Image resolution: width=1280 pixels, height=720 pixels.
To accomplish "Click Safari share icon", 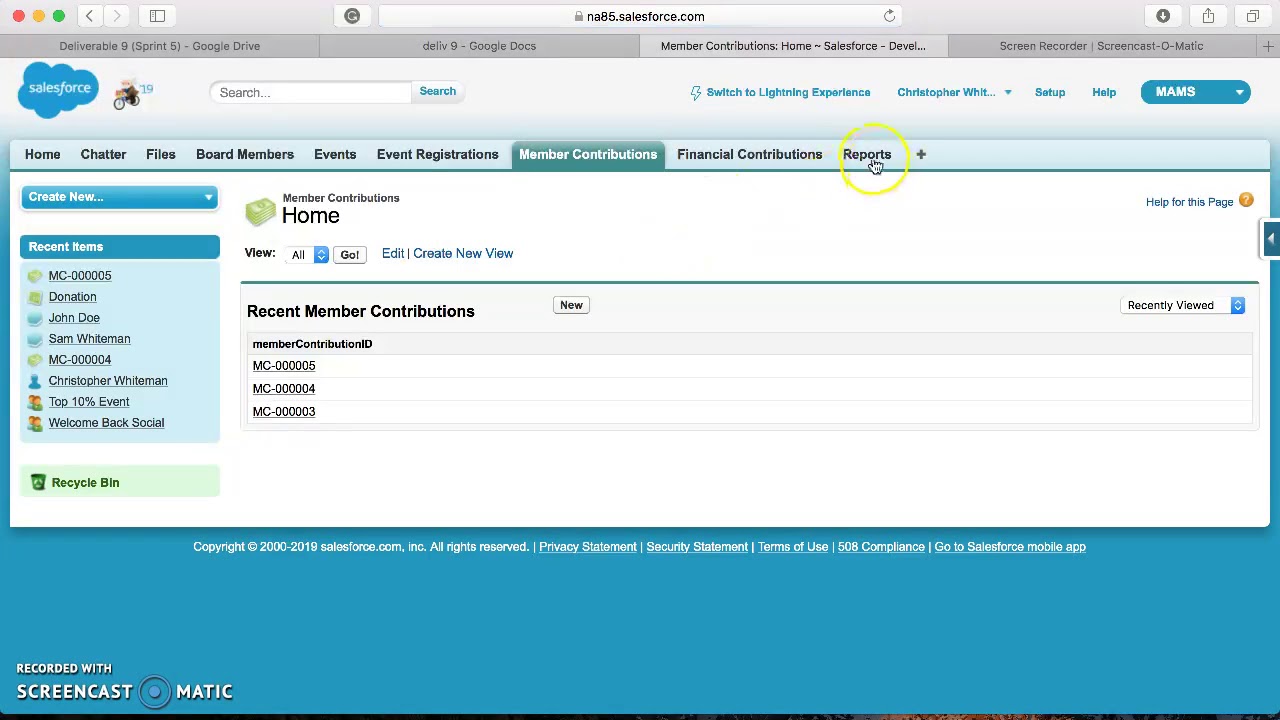I will (1208, 16).
